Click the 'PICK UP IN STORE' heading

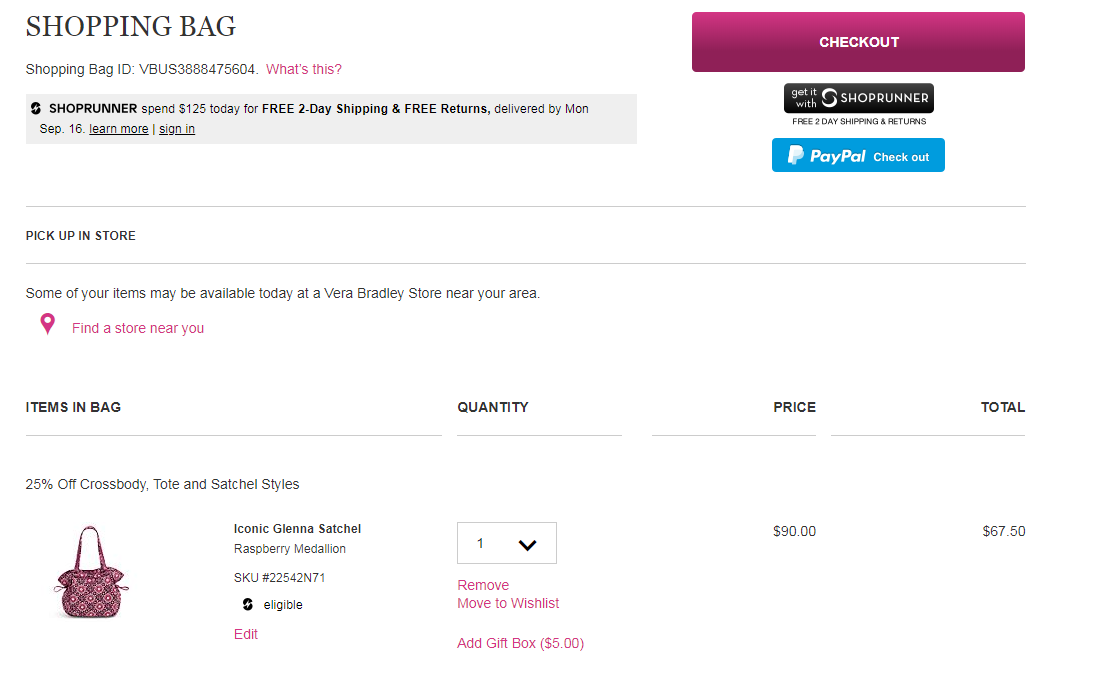[x=80, y=236]
